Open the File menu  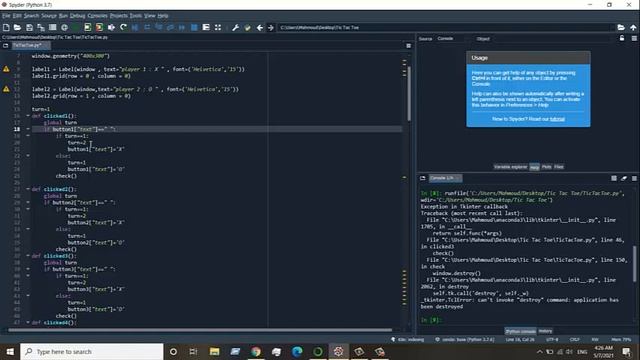[x=6, y=16]
